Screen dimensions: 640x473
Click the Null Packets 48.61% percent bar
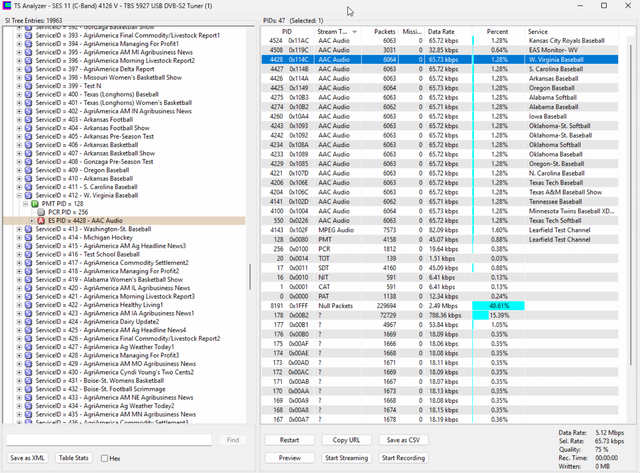click(x=498, y=306)
